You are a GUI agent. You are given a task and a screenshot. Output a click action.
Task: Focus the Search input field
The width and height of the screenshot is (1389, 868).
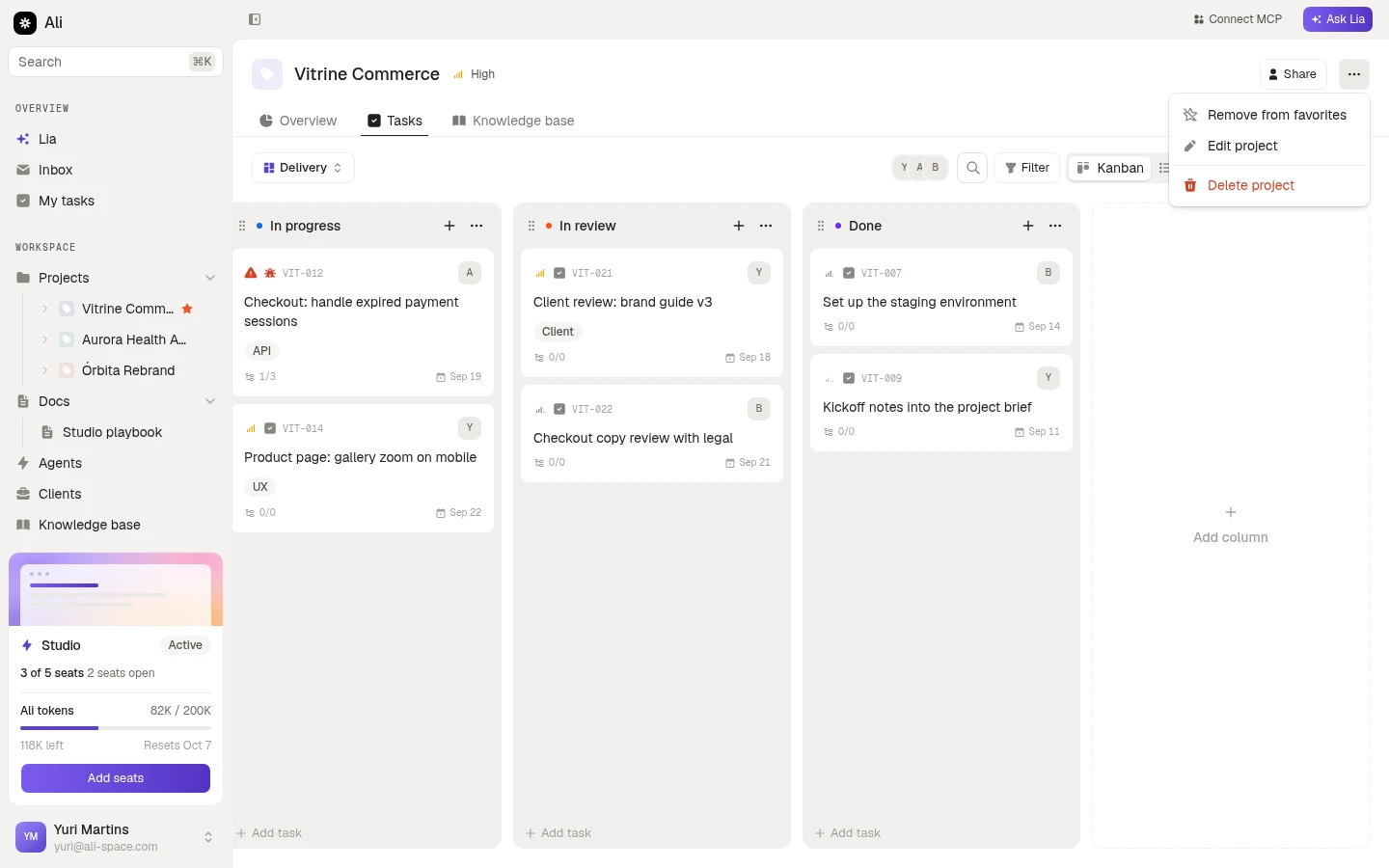[116, 62]
